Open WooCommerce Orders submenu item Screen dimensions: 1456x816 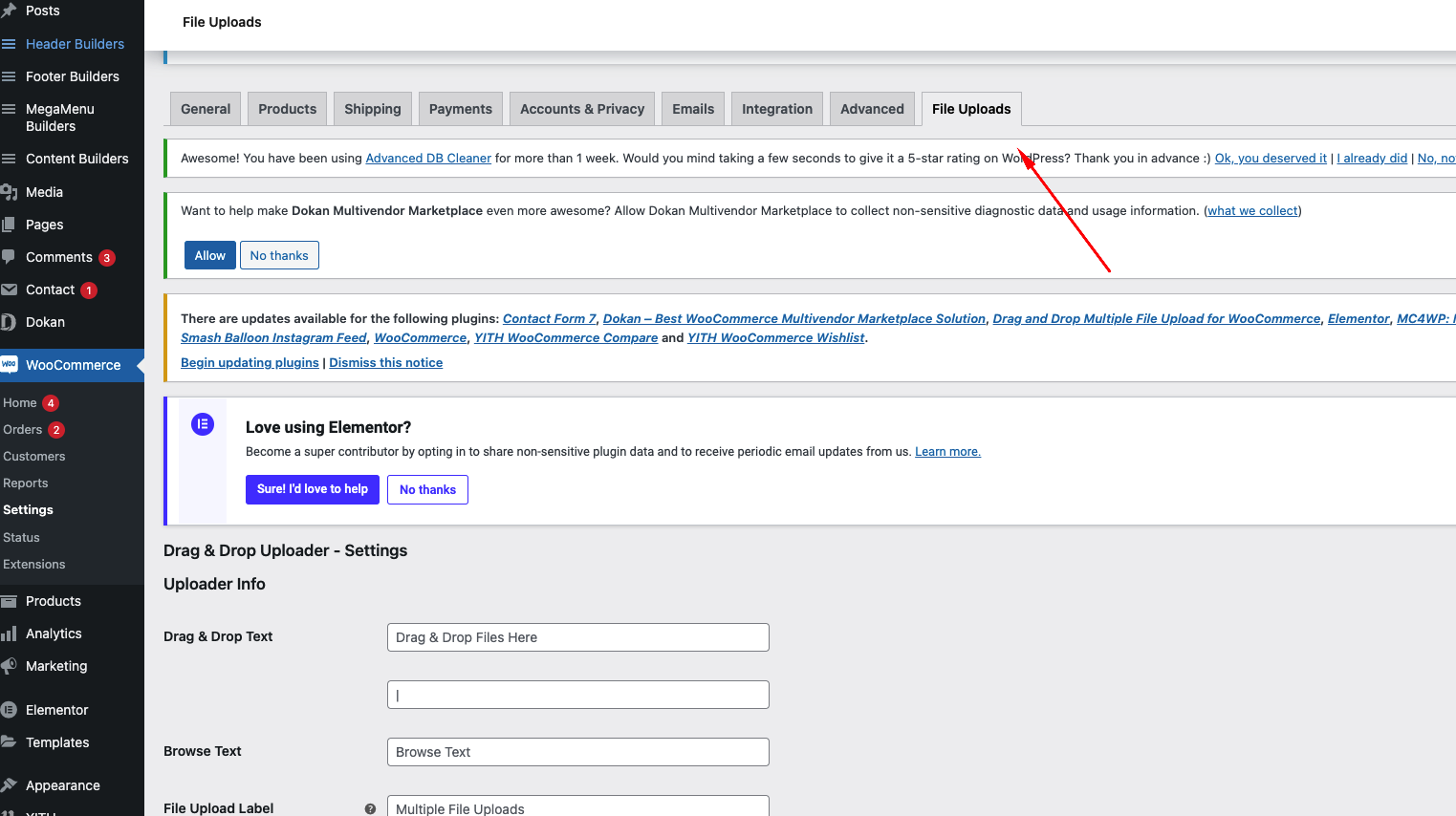pos(23,430)
